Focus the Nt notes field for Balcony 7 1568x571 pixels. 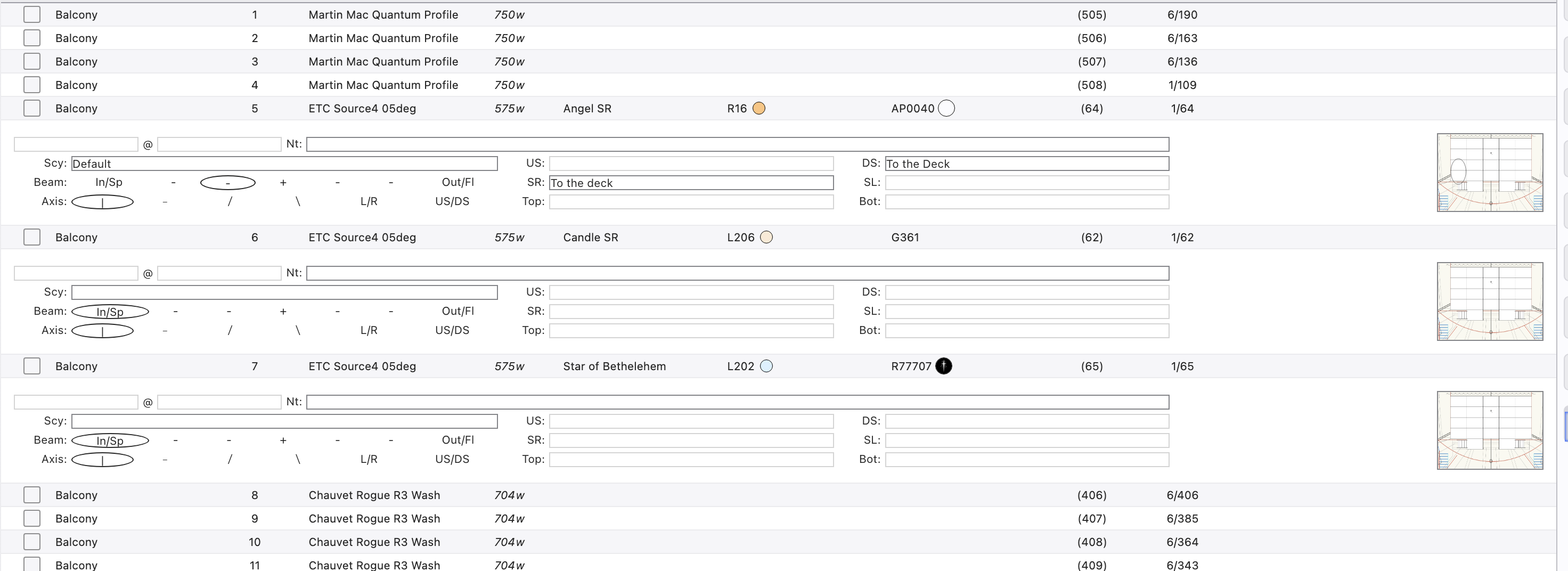pyautogui.click(x=737, y=402)
